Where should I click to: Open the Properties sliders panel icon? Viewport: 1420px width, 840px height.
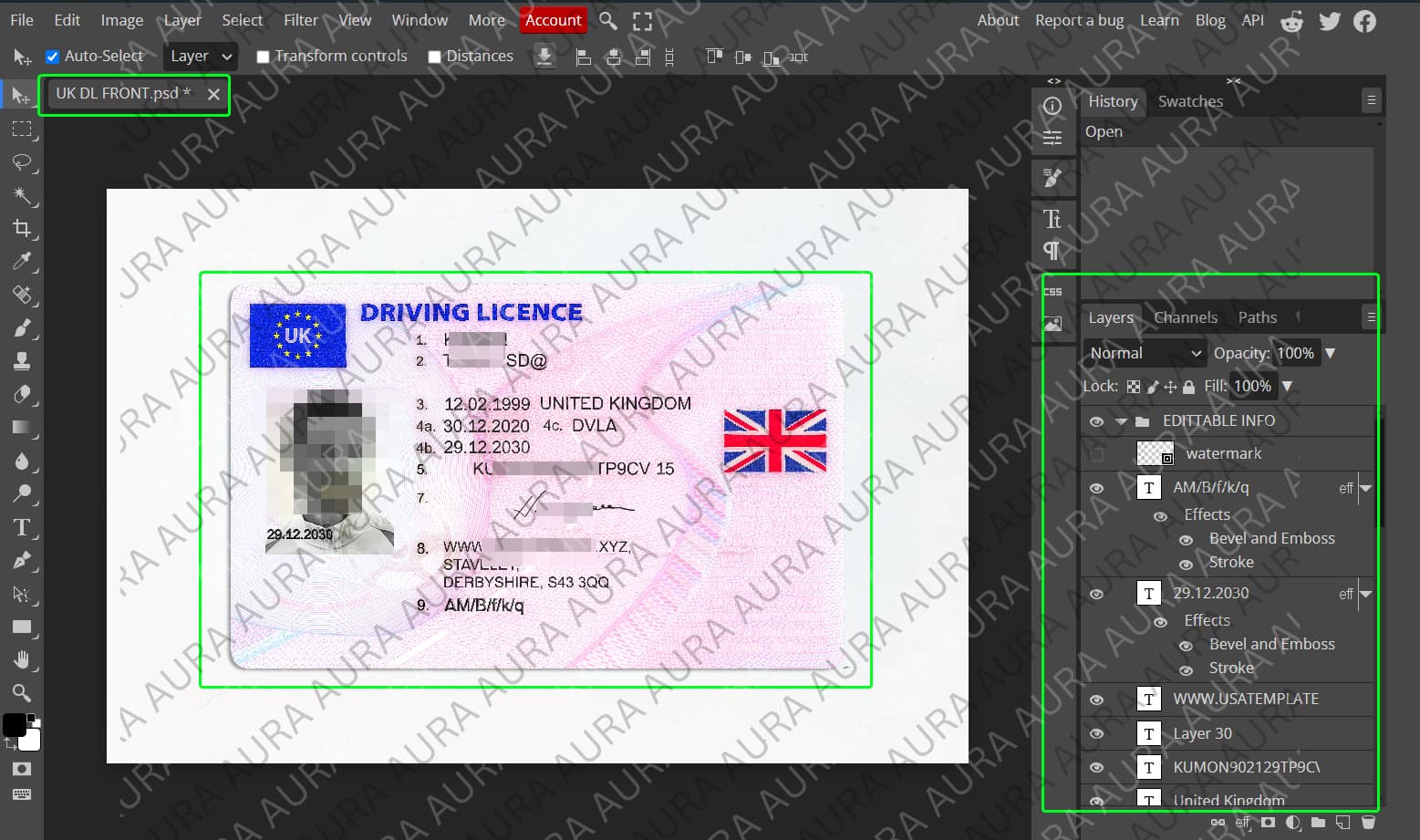[1052, 138]
